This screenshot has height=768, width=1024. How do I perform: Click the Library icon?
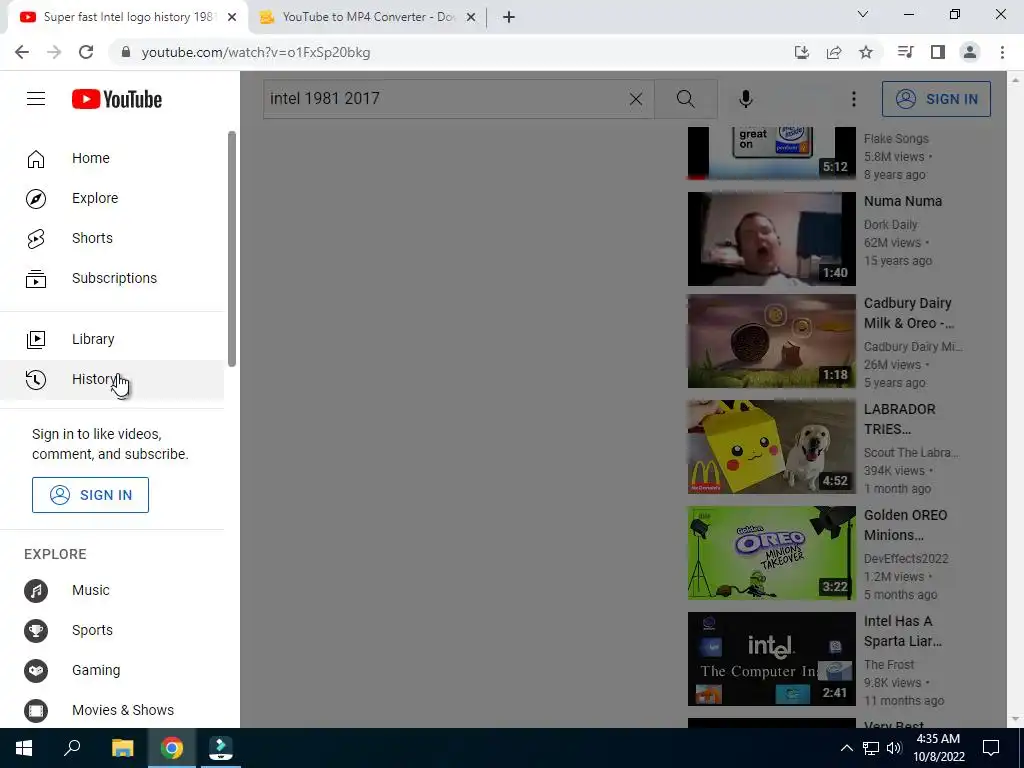coord(36,340)
